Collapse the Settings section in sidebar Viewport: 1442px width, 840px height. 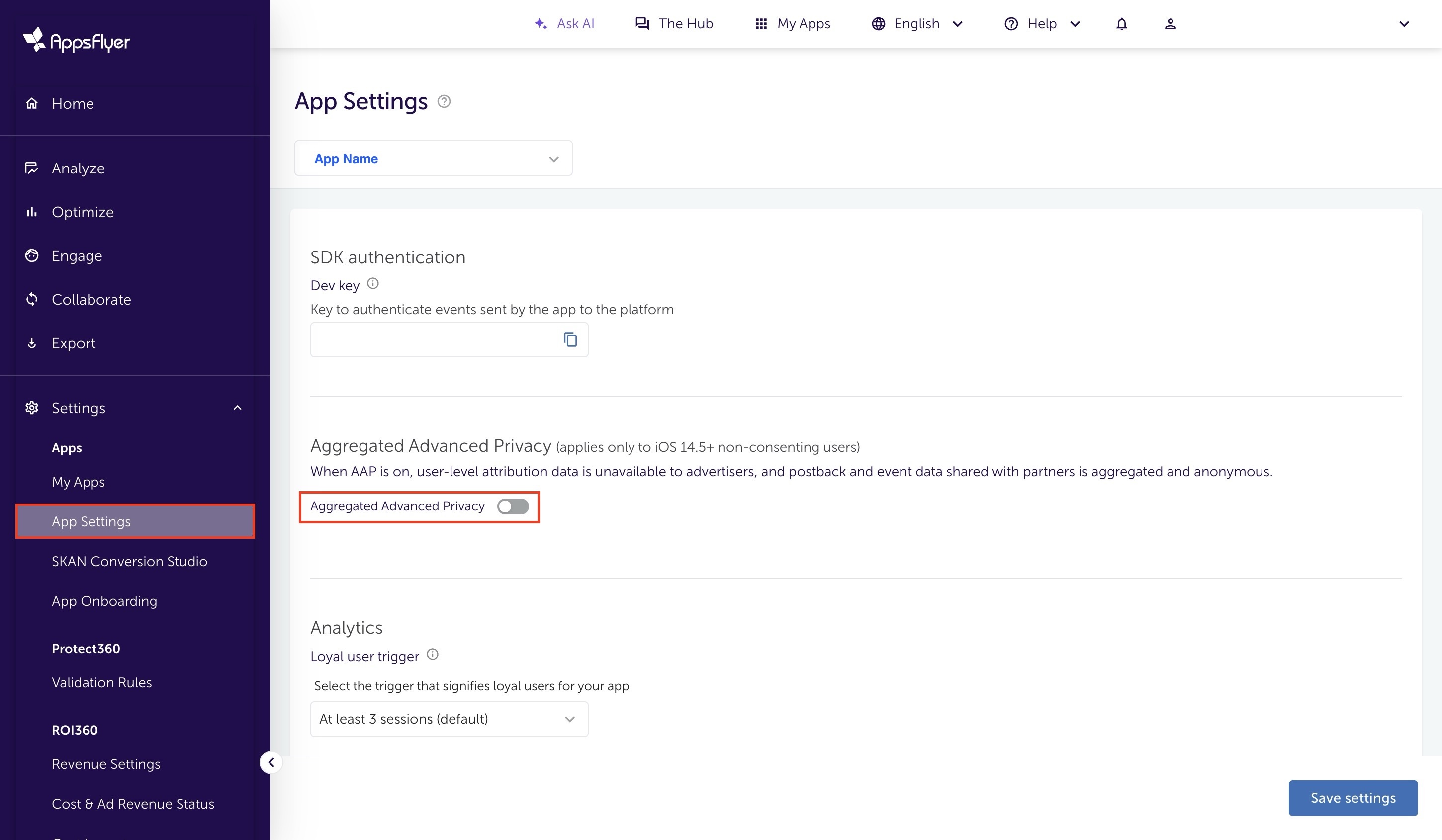point(238,408)
